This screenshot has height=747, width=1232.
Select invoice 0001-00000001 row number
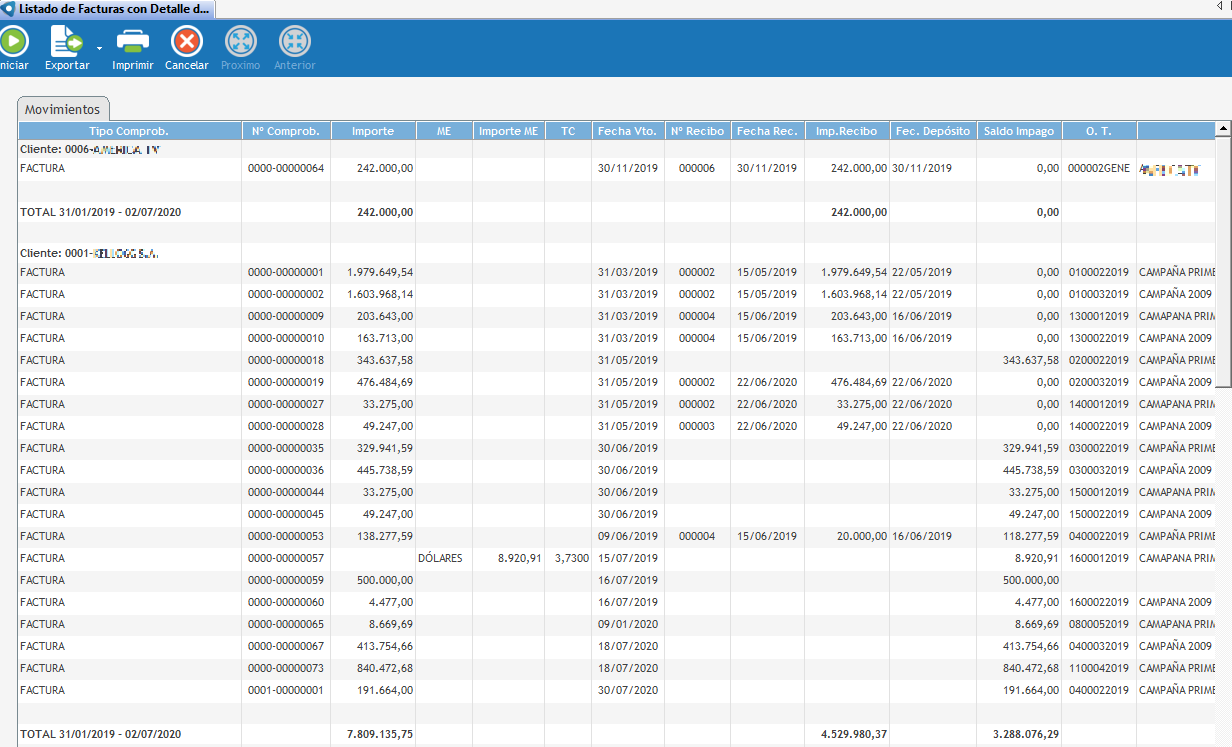tap(286, 690)
